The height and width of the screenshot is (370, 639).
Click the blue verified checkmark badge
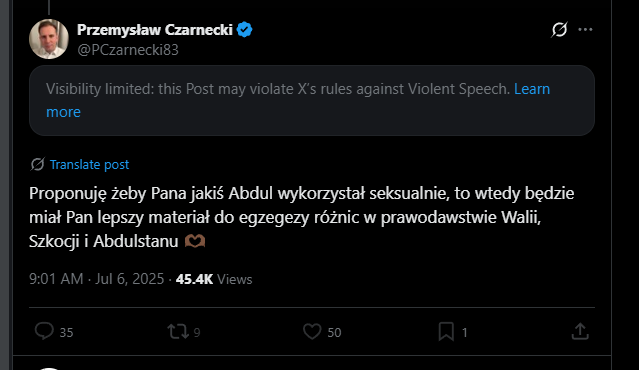click(x=245, y=30)
